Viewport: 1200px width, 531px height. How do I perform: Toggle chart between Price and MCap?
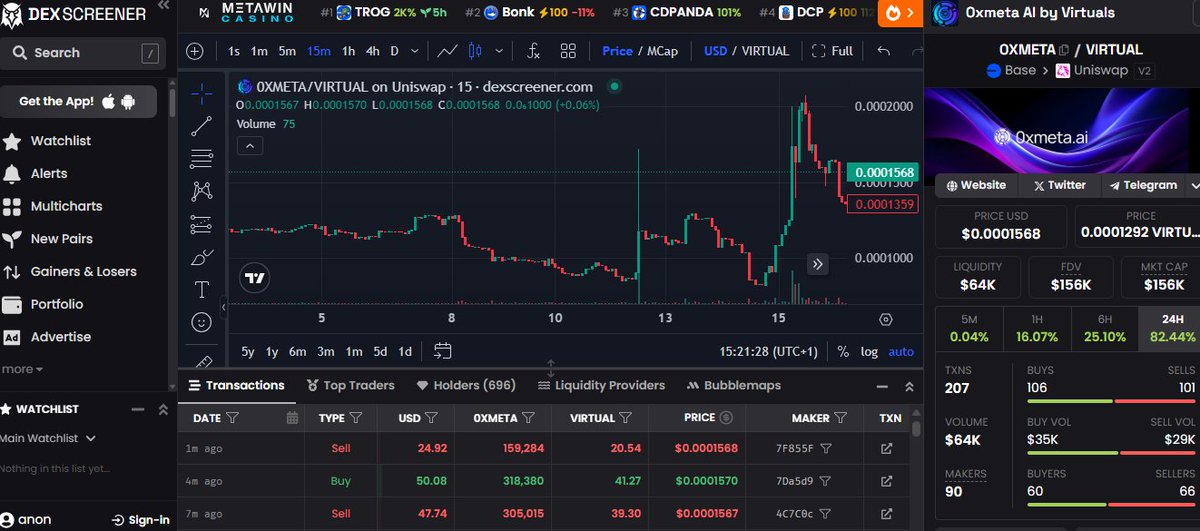tap(639, 51)
